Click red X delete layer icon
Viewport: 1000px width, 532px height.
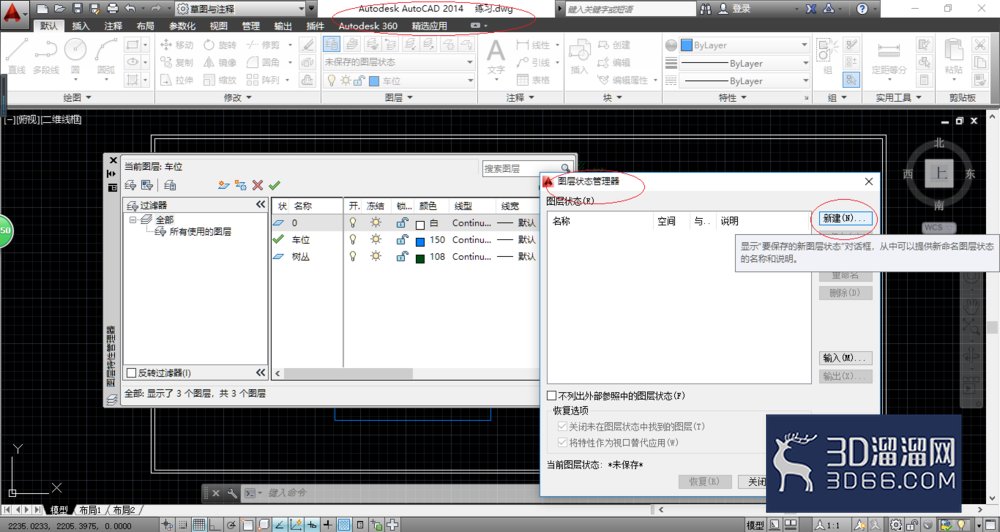coord(258,185)
